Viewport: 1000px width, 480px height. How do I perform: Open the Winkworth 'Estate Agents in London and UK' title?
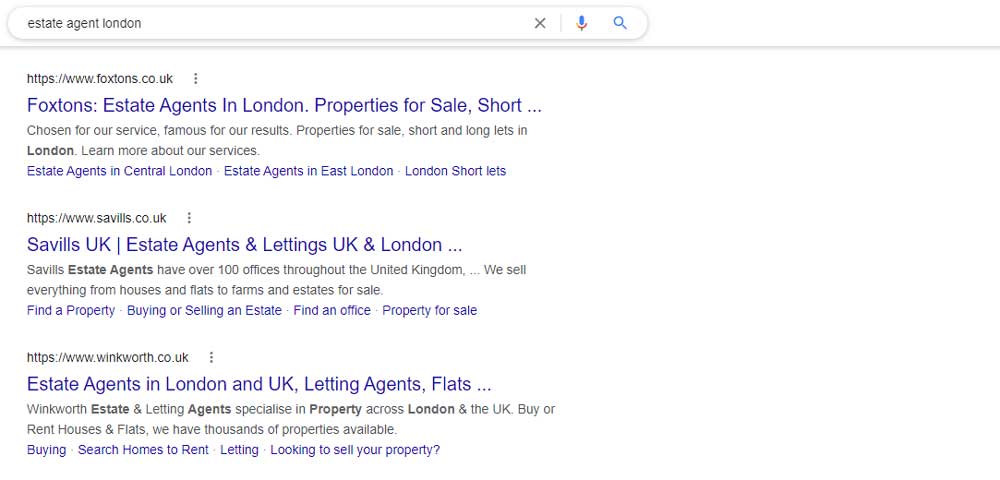pos(259,384)
